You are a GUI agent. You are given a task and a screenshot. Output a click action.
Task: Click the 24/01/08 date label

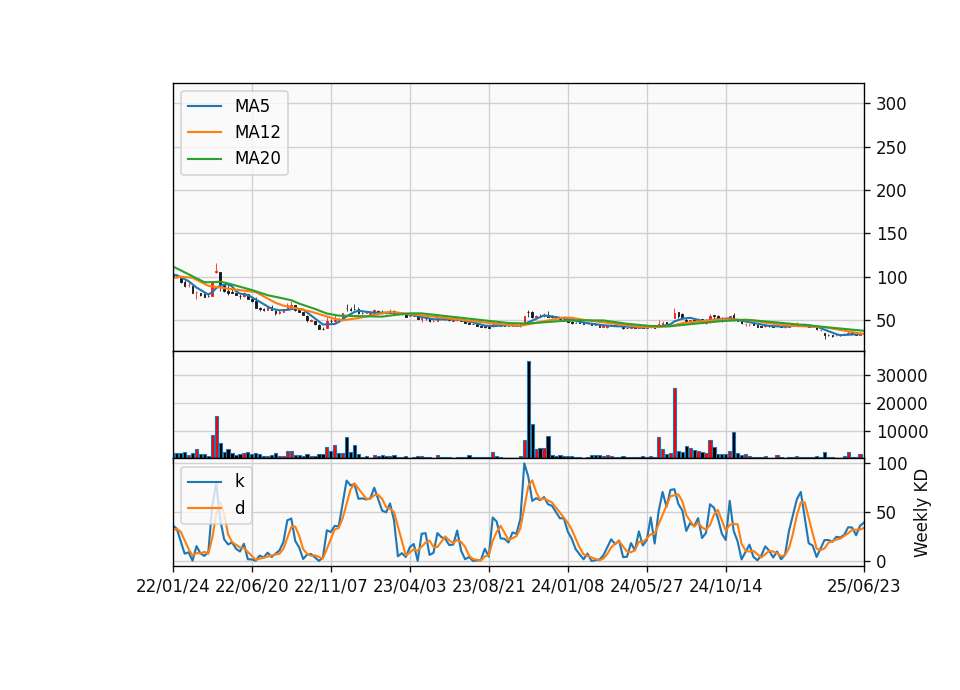568,586
